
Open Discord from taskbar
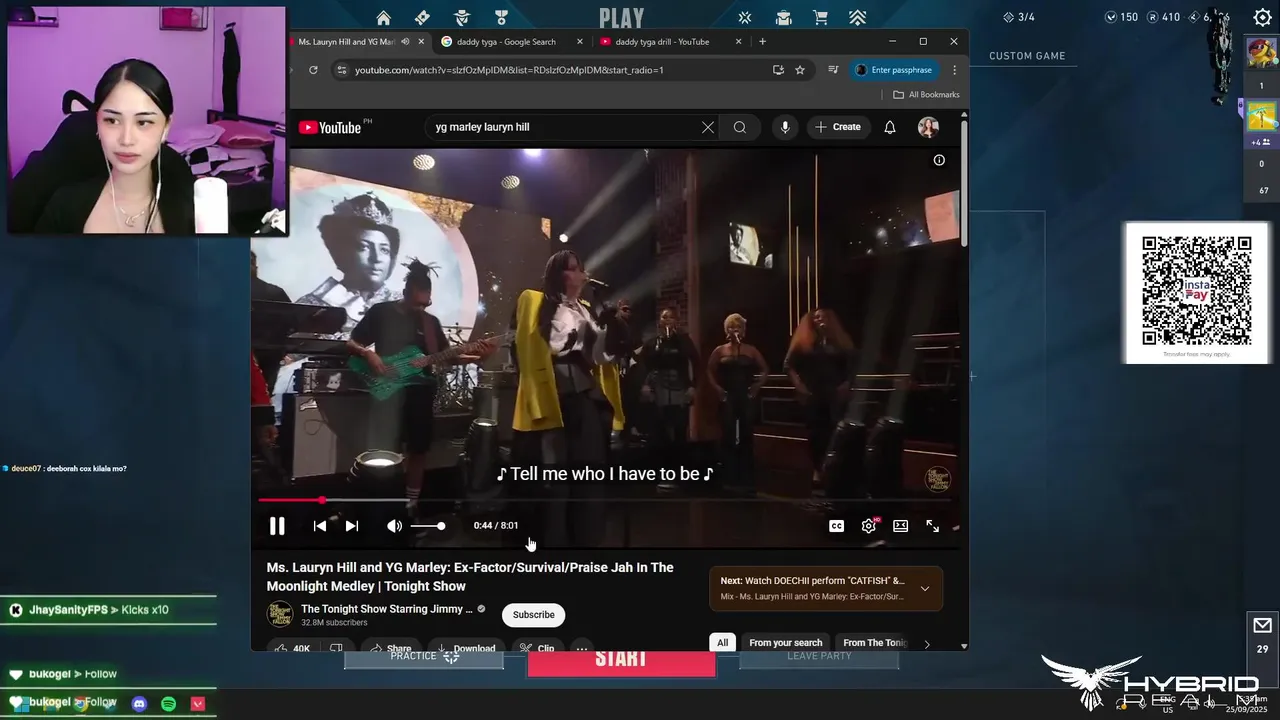(139, 704)
